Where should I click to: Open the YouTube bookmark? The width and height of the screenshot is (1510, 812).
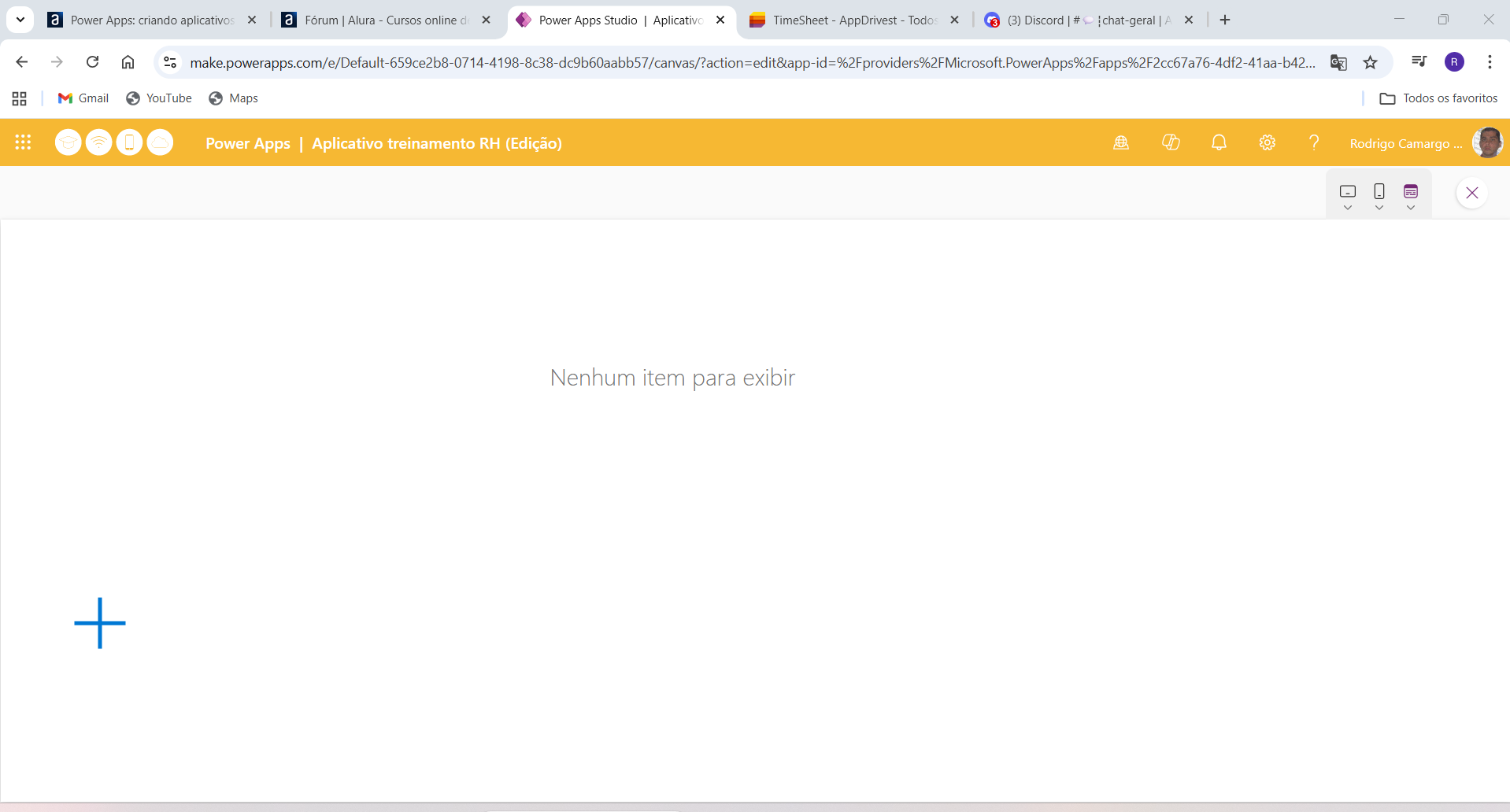[159, 98]
